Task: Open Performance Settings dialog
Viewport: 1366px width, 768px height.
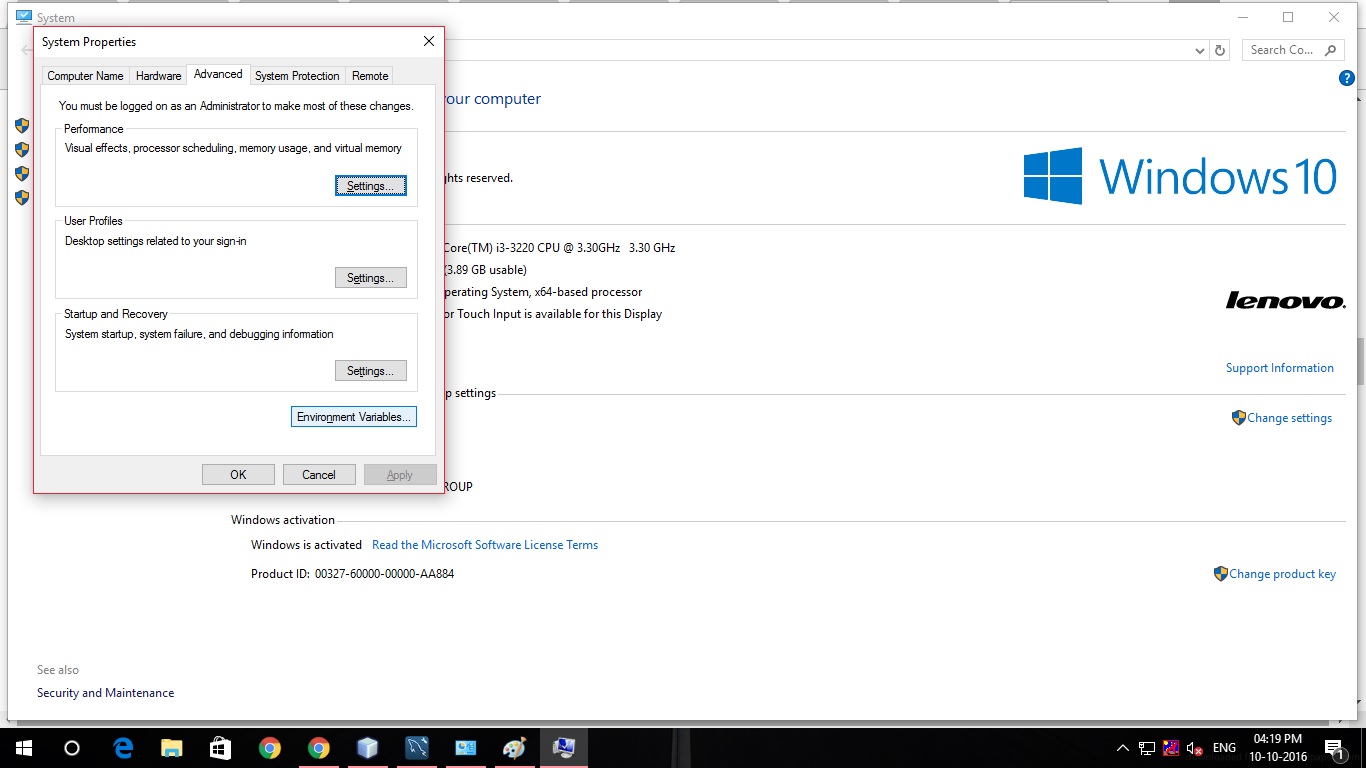Action: 370,185
